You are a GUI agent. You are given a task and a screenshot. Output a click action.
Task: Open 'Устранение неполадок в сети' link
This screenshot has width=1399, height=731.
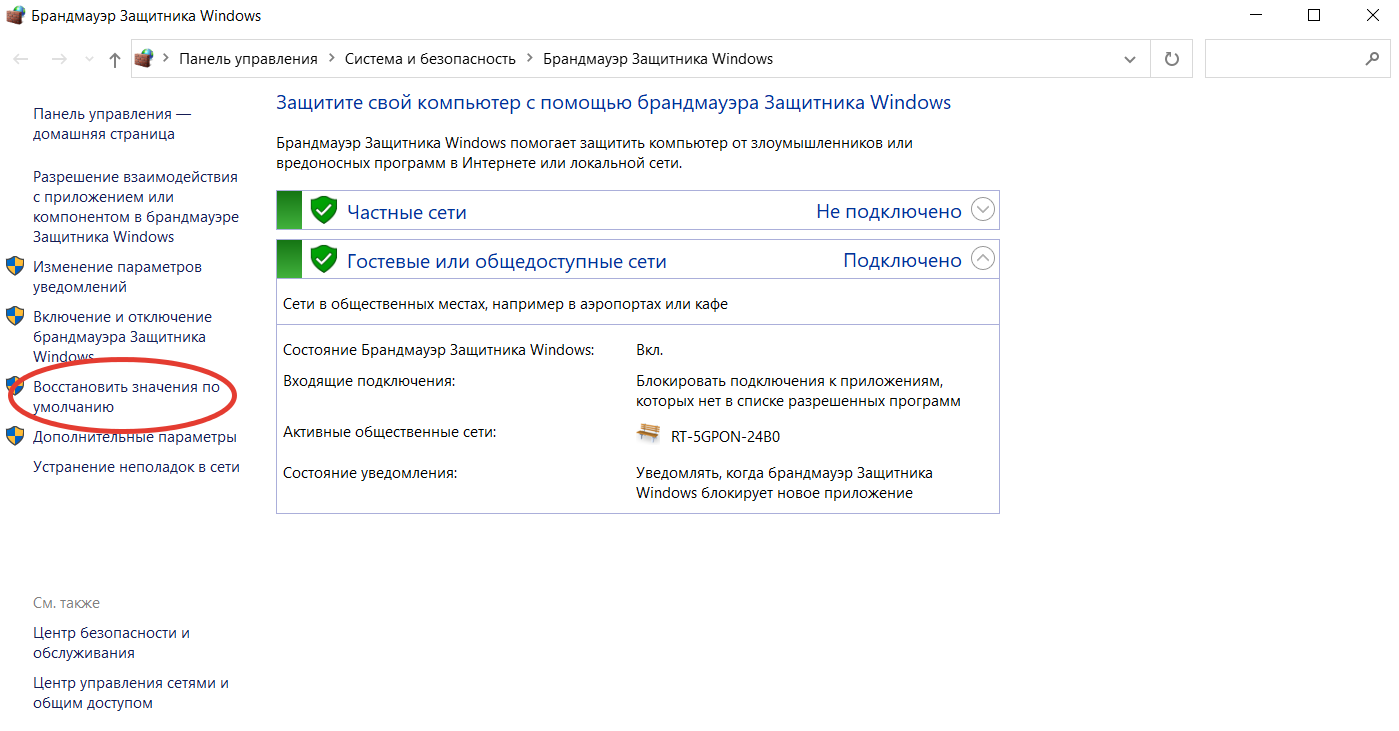(x=136, y=467)
